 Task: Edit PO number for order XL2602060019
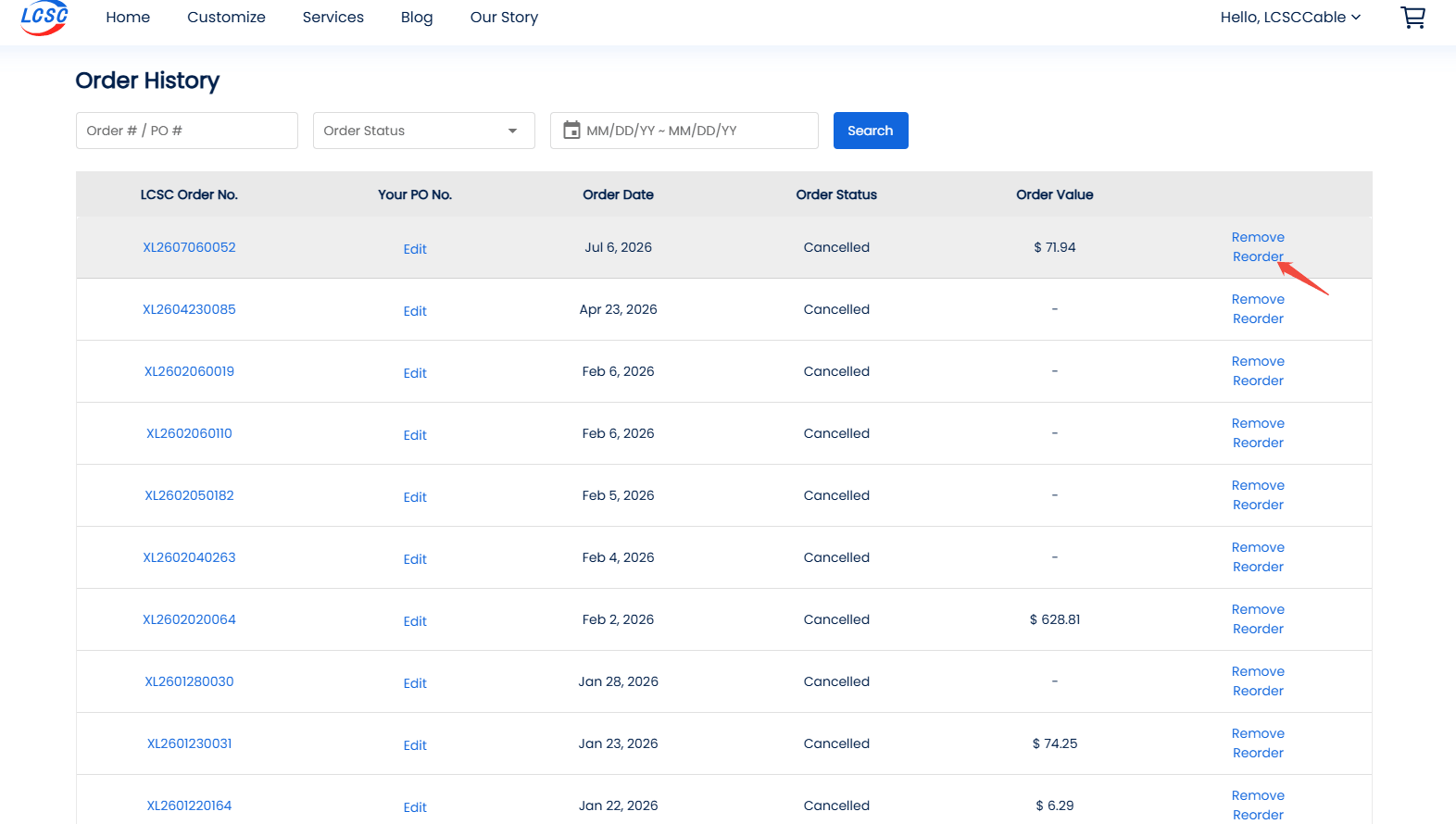tap(415, 373)
